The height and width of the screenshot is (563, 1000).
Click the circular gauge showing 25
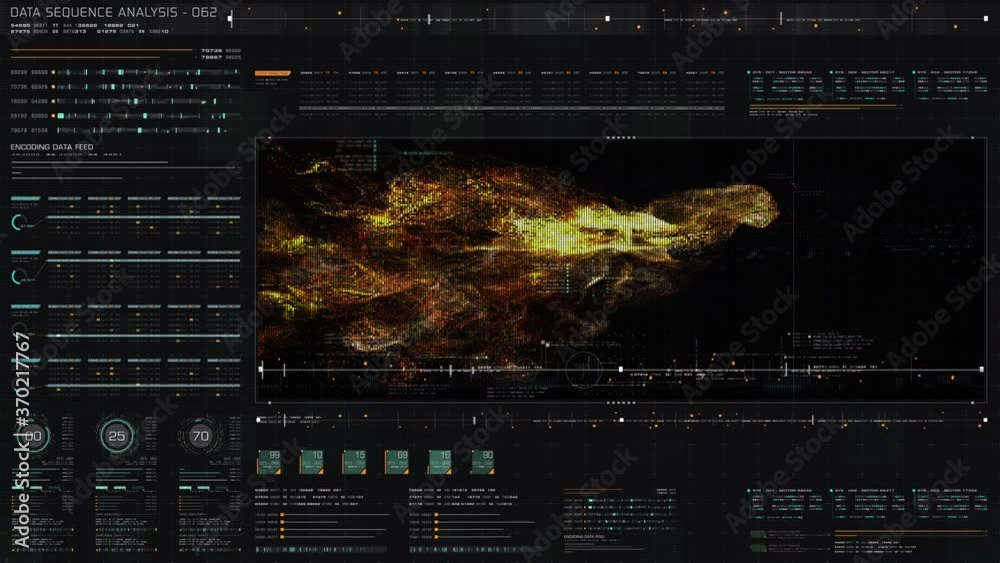click(117, 436)
